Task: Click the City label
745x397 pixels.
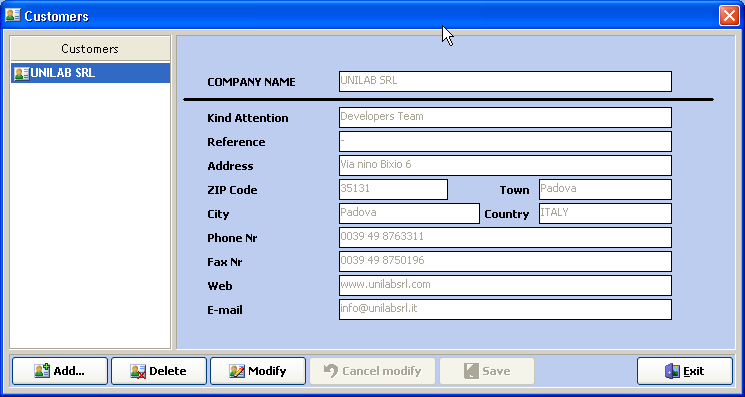Action: tap(218, 214)
